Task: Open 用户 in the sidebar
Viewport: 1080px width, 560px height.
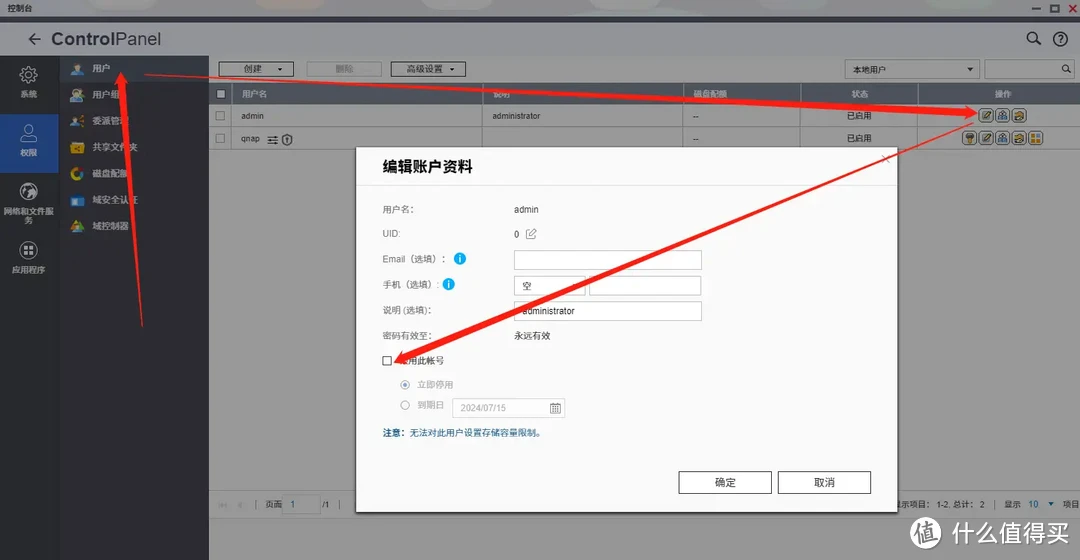Action: tap(134, 68)
